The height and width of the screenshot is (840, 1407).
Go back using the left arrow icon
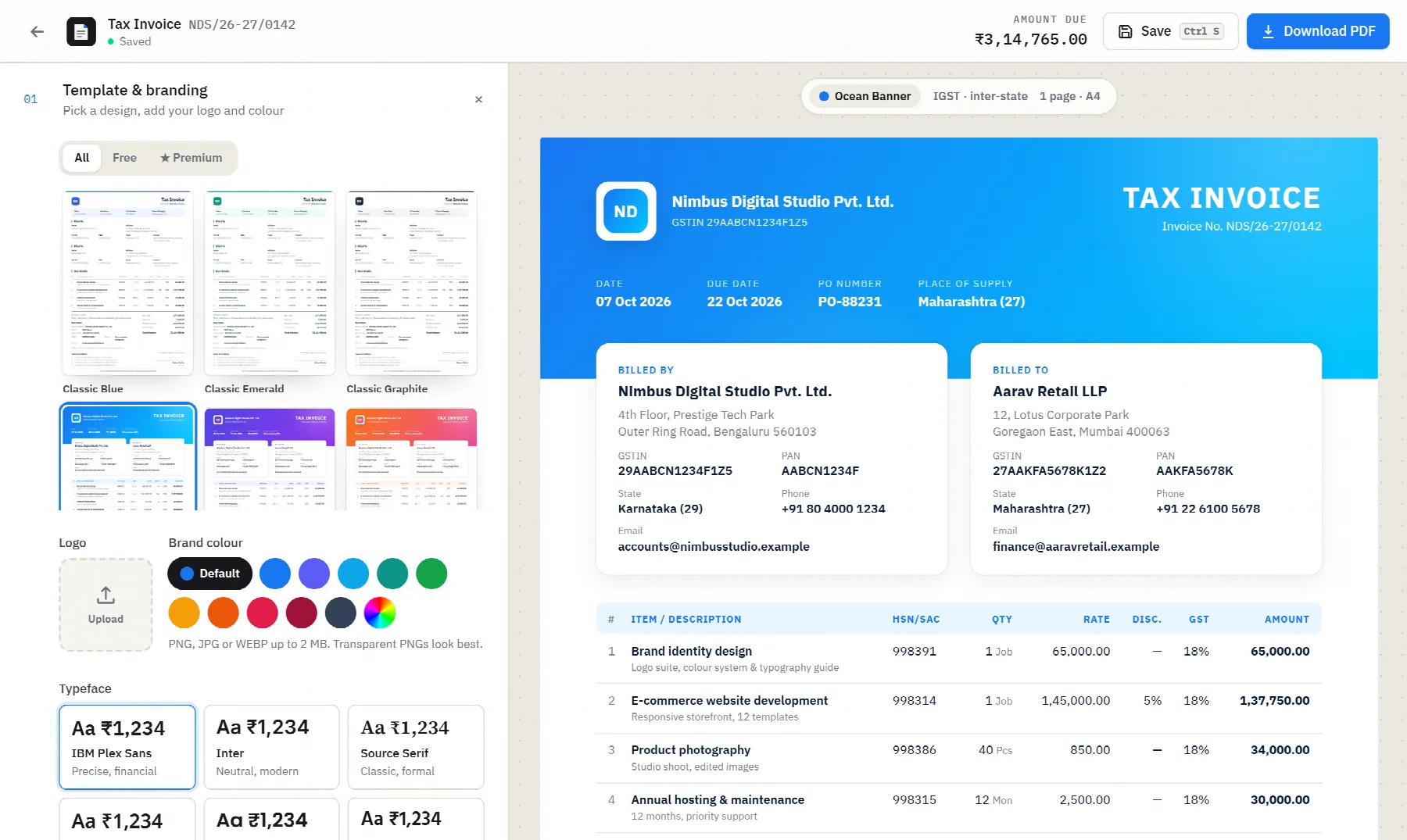(37, 31)
